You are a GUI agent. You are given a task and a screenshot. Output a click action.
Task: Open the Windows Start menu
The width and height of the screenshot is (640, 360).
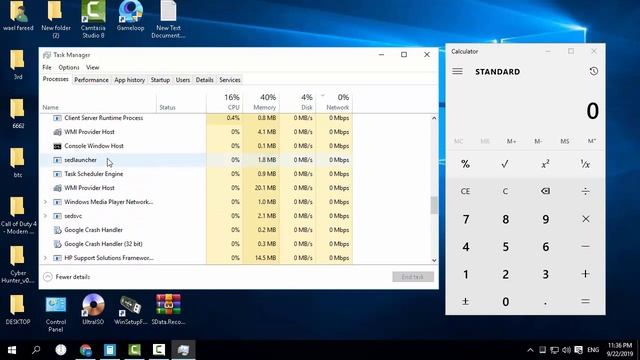coord(12,350)
